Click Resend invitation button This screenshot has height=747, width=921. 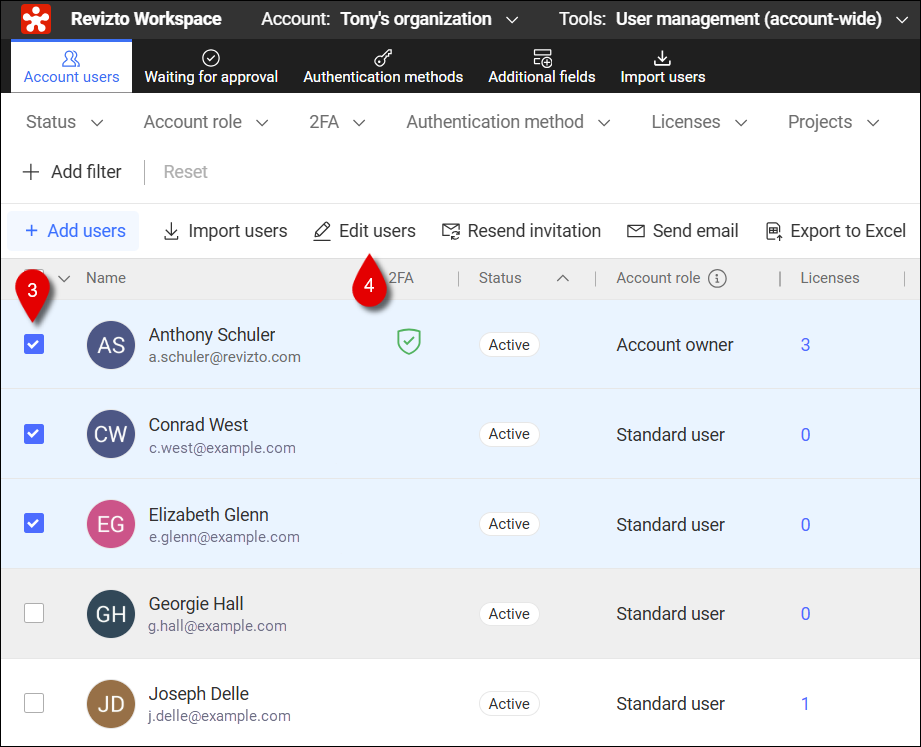(521, 231)
